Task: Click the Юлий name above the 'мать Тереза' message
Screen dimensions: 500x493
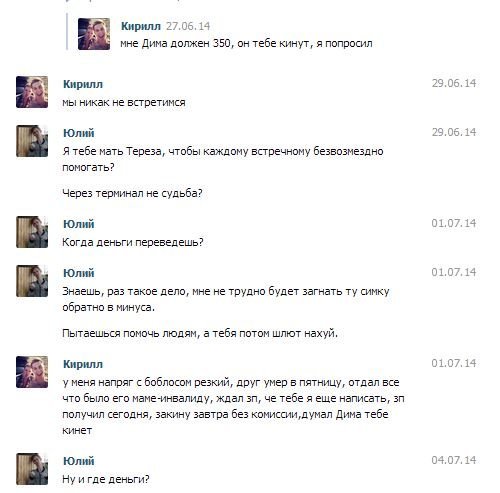Action: [x=79, y=133]
